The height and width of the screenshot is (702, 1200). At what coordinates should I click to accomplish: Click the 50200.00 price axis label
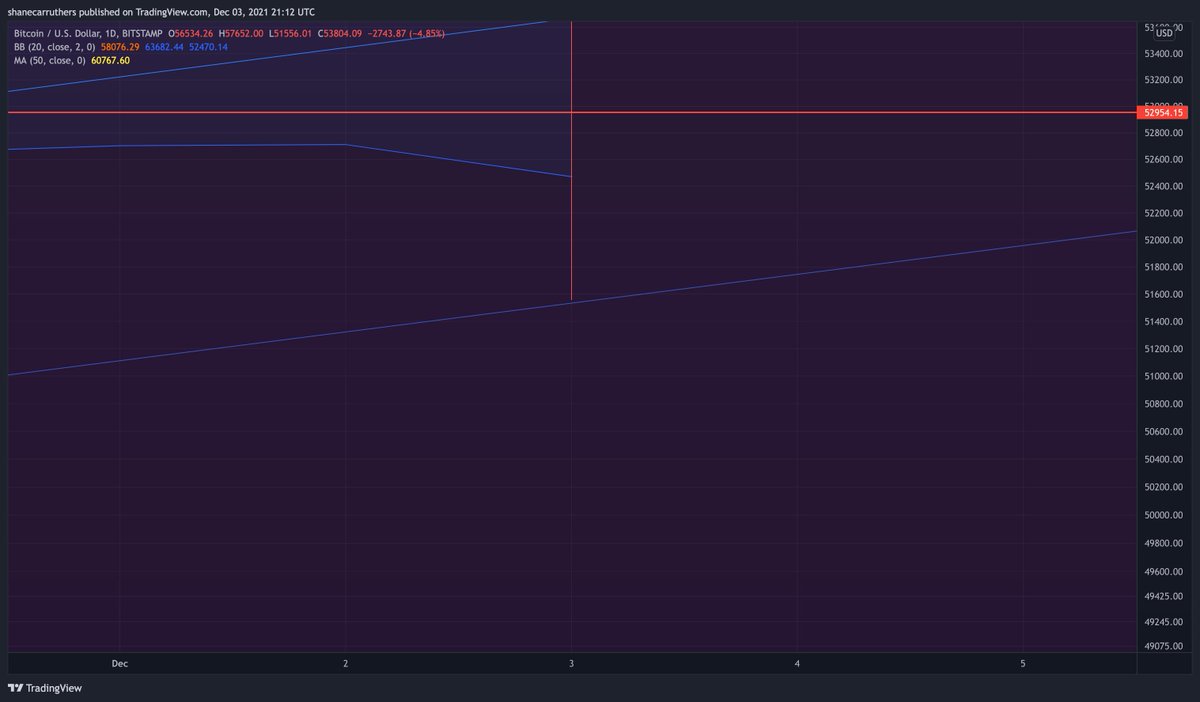(1164, 487)
